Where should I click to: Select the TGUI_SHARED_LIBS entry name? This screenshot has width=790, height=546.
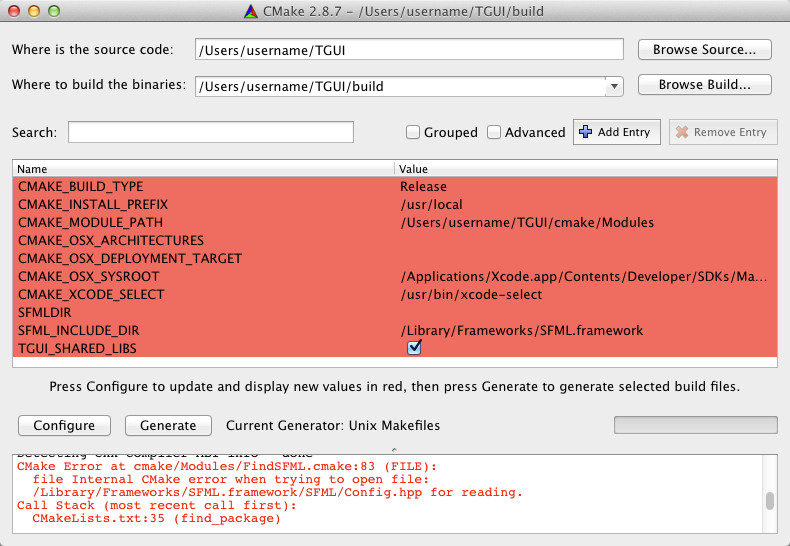(77, 348)
